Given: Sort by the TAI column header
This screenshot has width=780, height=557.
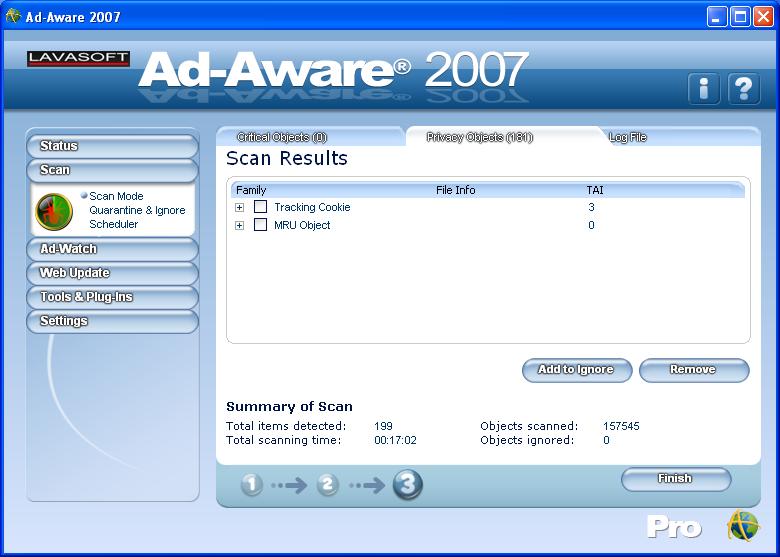Looking at the screenshot, I should coord(595,190).
